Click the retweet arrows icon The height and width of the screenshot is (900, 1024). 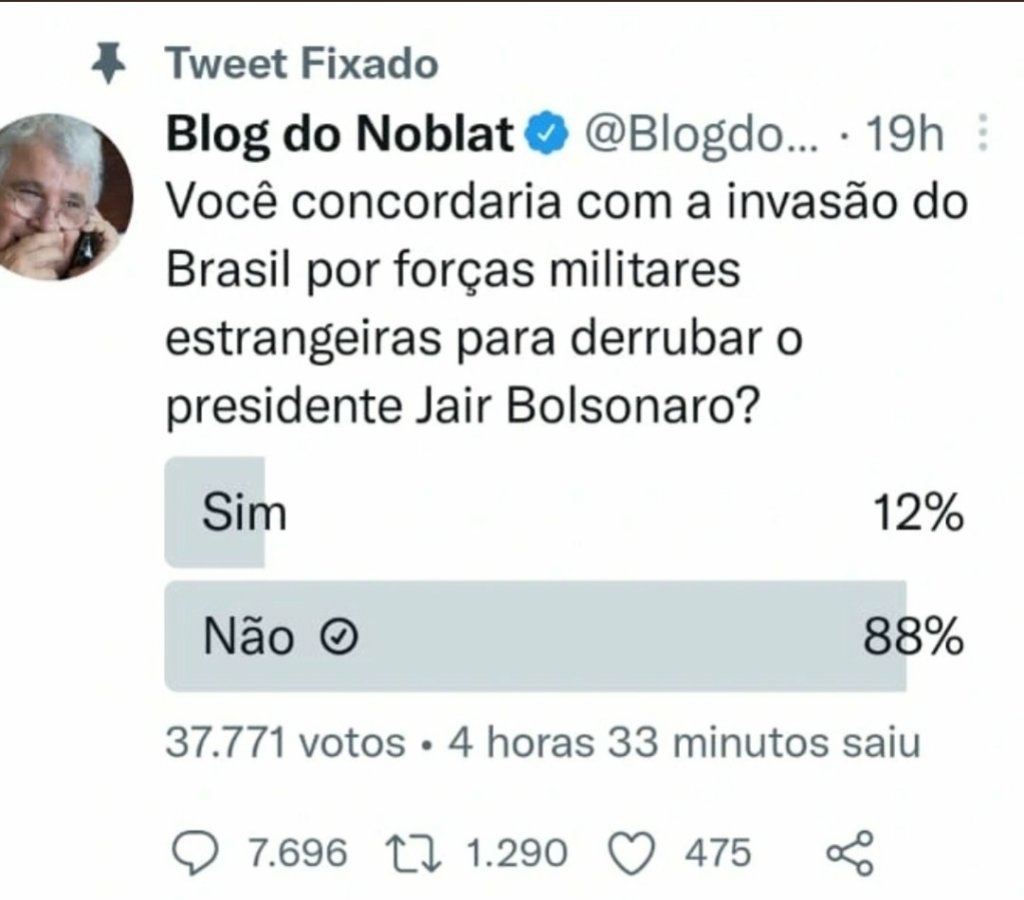(x=413, y=853)
